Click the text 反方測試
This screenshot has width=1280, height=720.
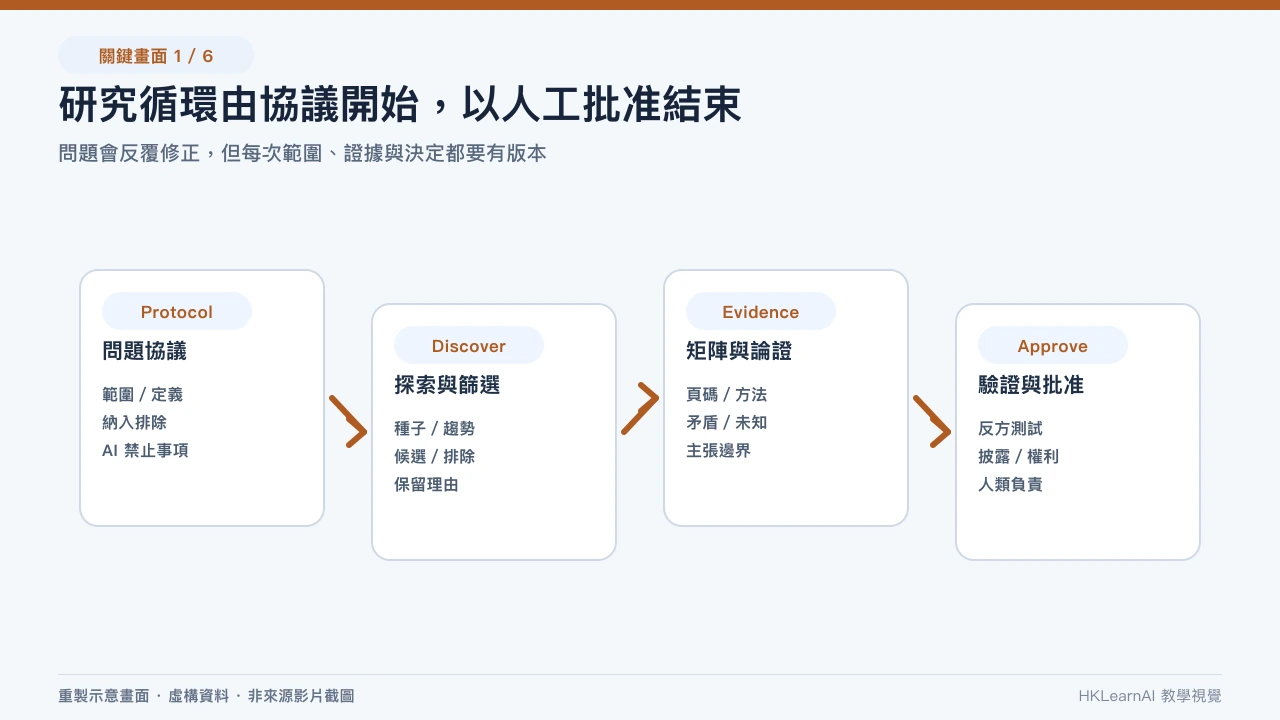pyautogui.click(x=1010, y=429)
